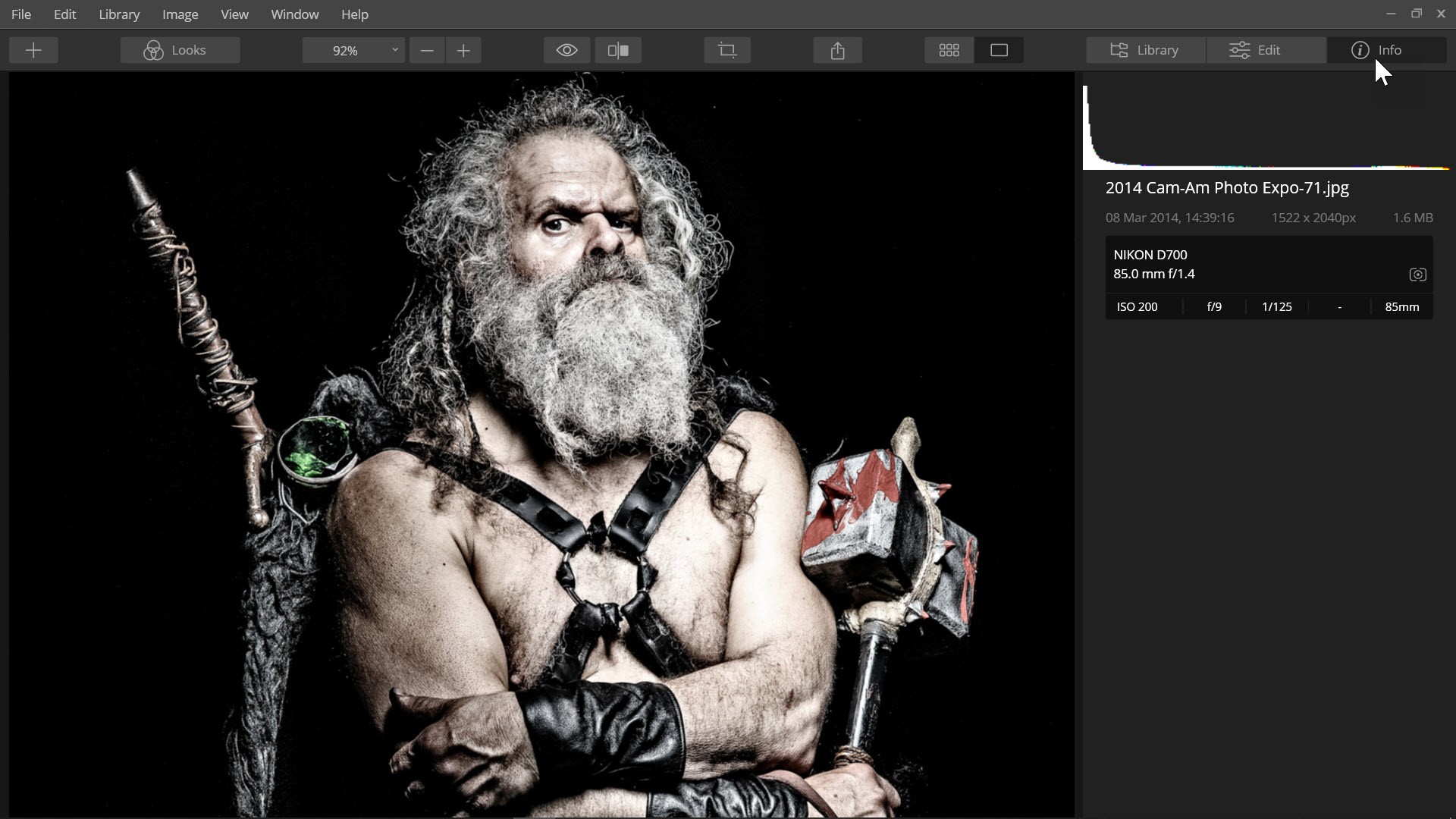This screenshot has width=1456, height=819.
Task: Open the Edit tab
Action: point(1266,50)
